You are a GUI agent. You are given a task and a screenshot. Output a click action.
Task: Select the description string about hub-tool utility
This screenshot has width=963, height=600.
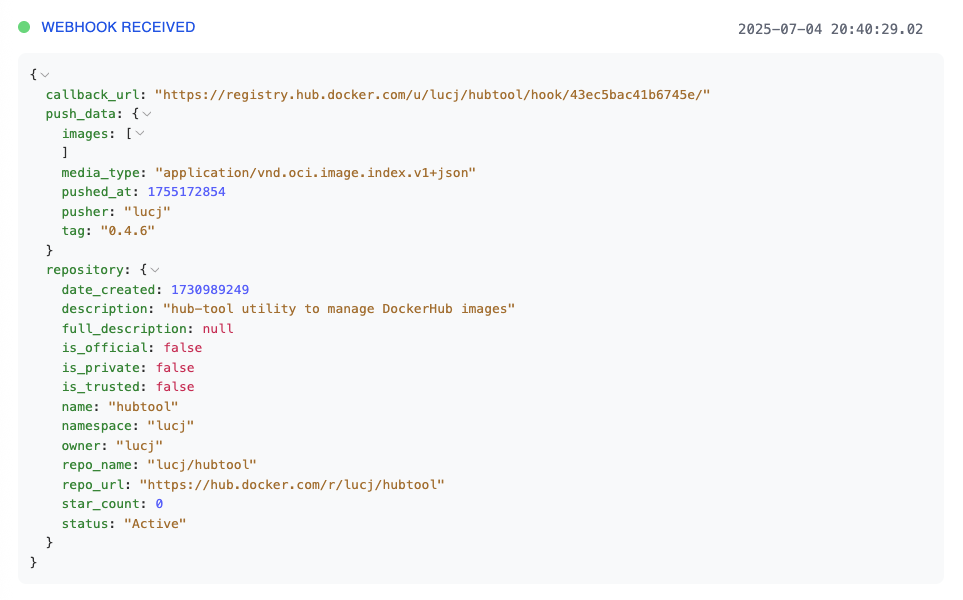(x=339, y=309)
